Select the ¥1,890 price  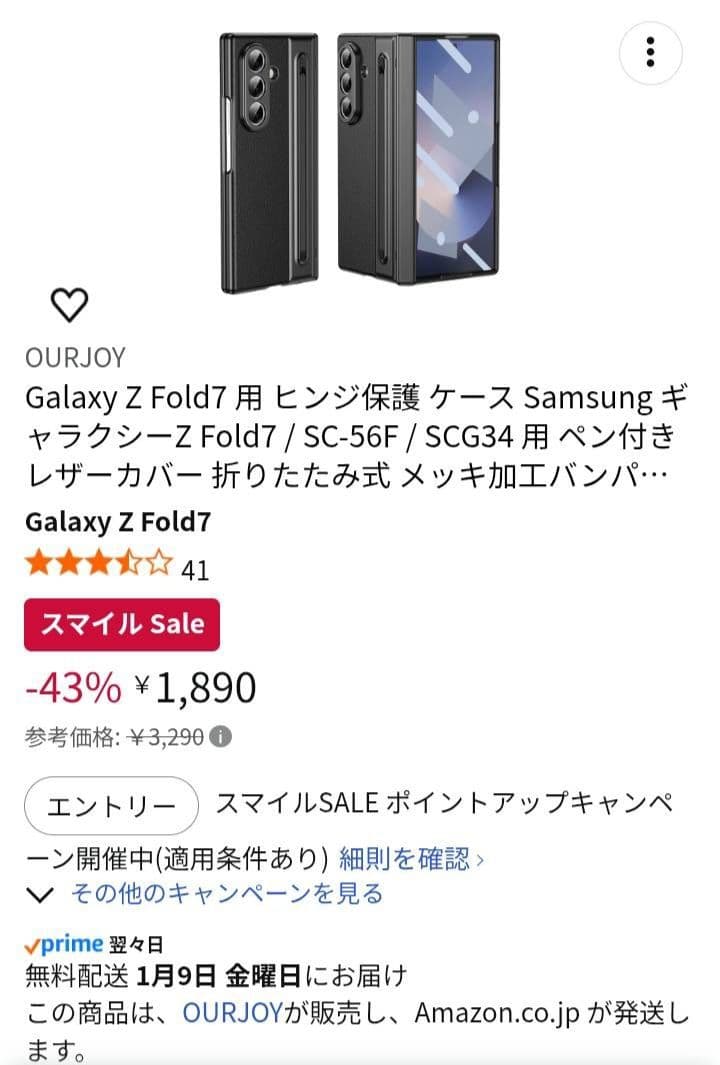coord(195,685)
